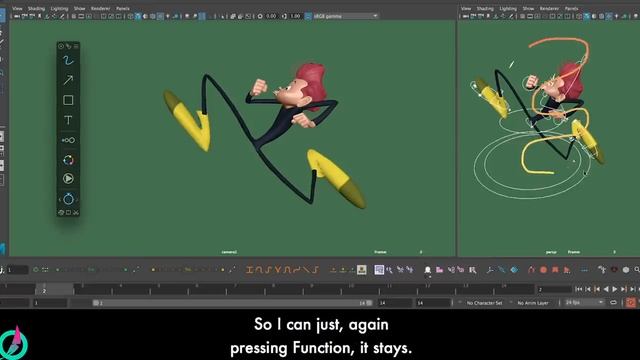Image resolution: width=640 pixels, height=360 pixels.
Task: Click the pink blocks shelf icon
Action: point(439,270)
